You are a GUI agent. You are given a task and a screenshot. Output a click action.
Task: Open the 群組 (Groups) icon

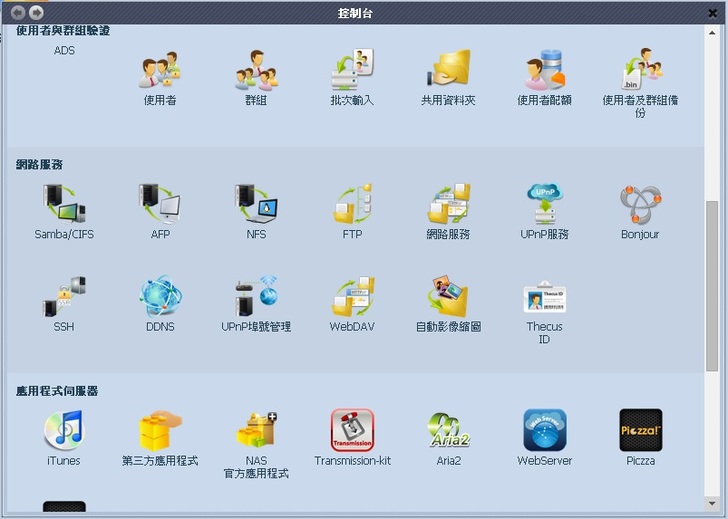coord(256,70)
